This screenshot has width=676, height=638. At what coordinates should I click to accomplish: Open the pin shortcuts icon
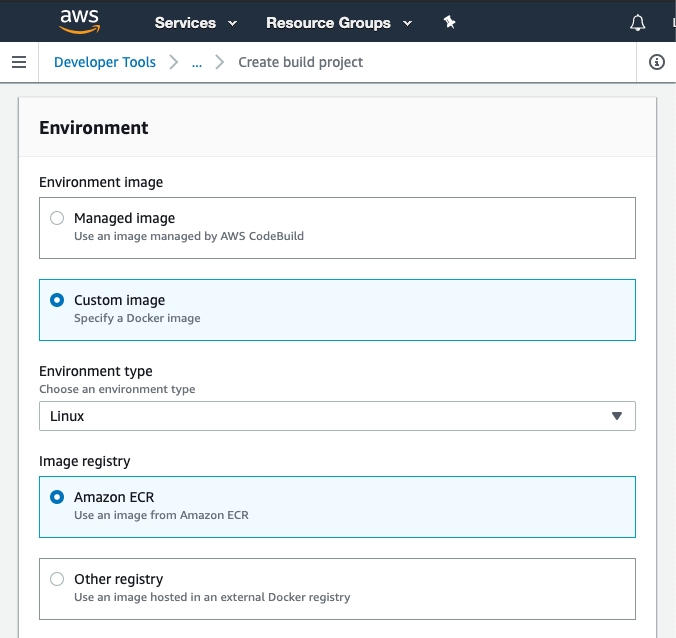tap(449, 22)
